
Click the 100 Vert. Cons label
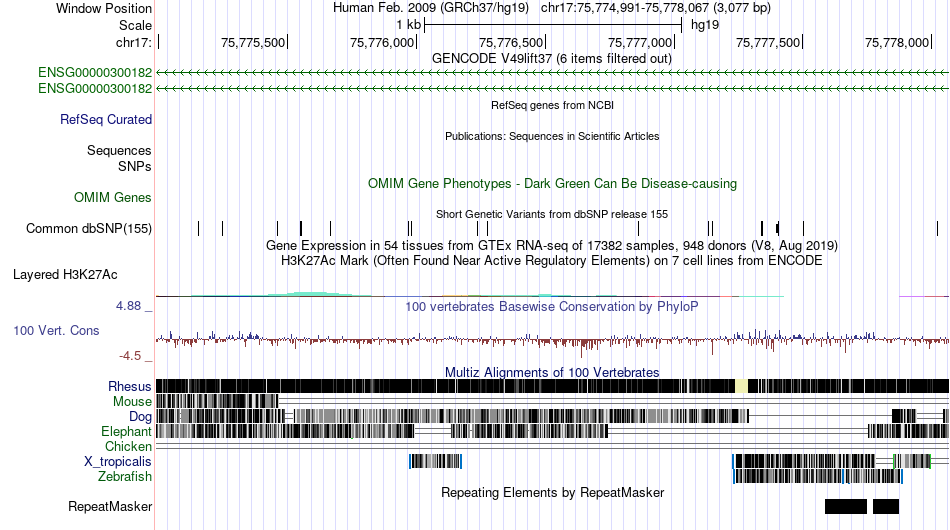[56, 331]
